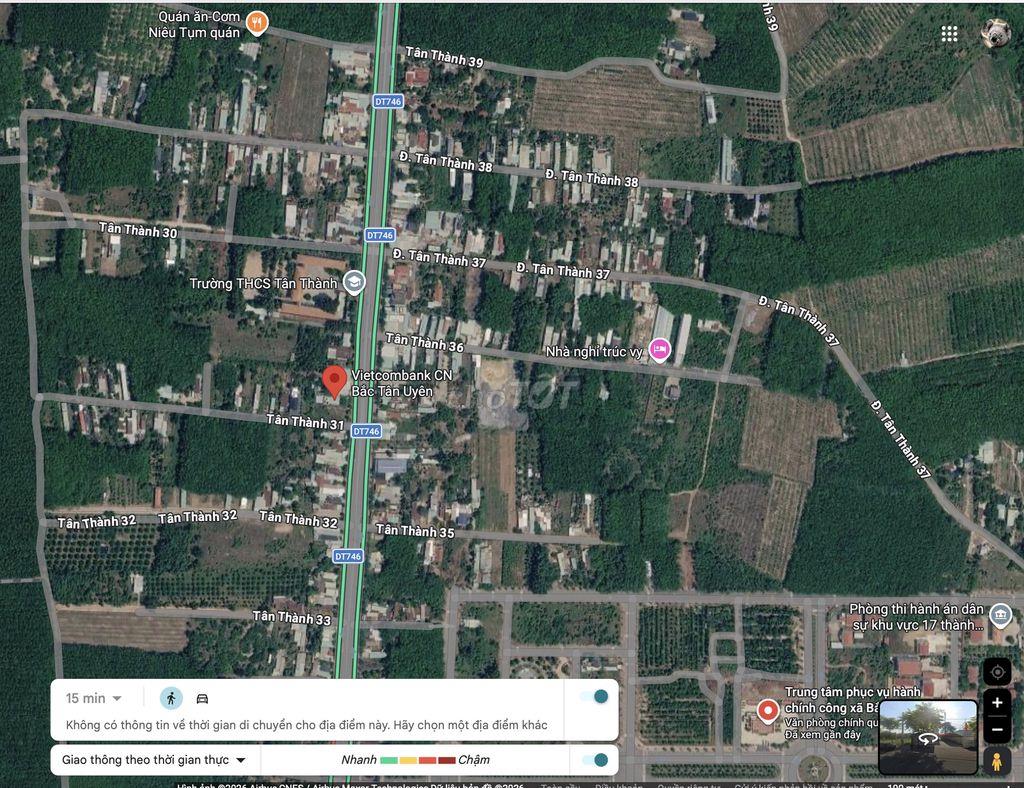Click the my location target icon
This screenshot has height=788, width=1024.
click(x=997, y=672)
